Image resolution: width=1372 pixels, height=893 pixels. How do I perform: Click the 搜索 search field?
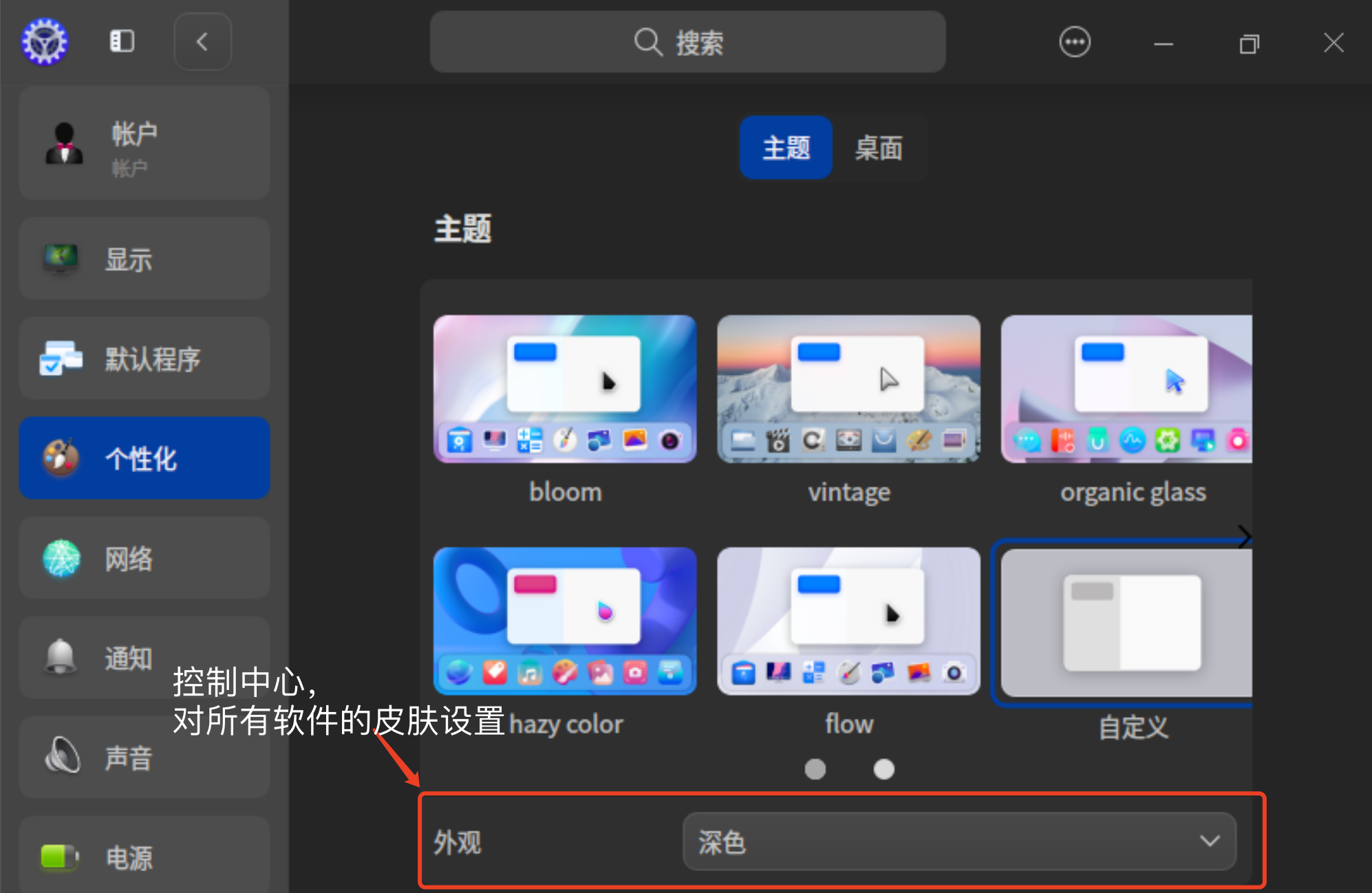click(x=687, y=43)
